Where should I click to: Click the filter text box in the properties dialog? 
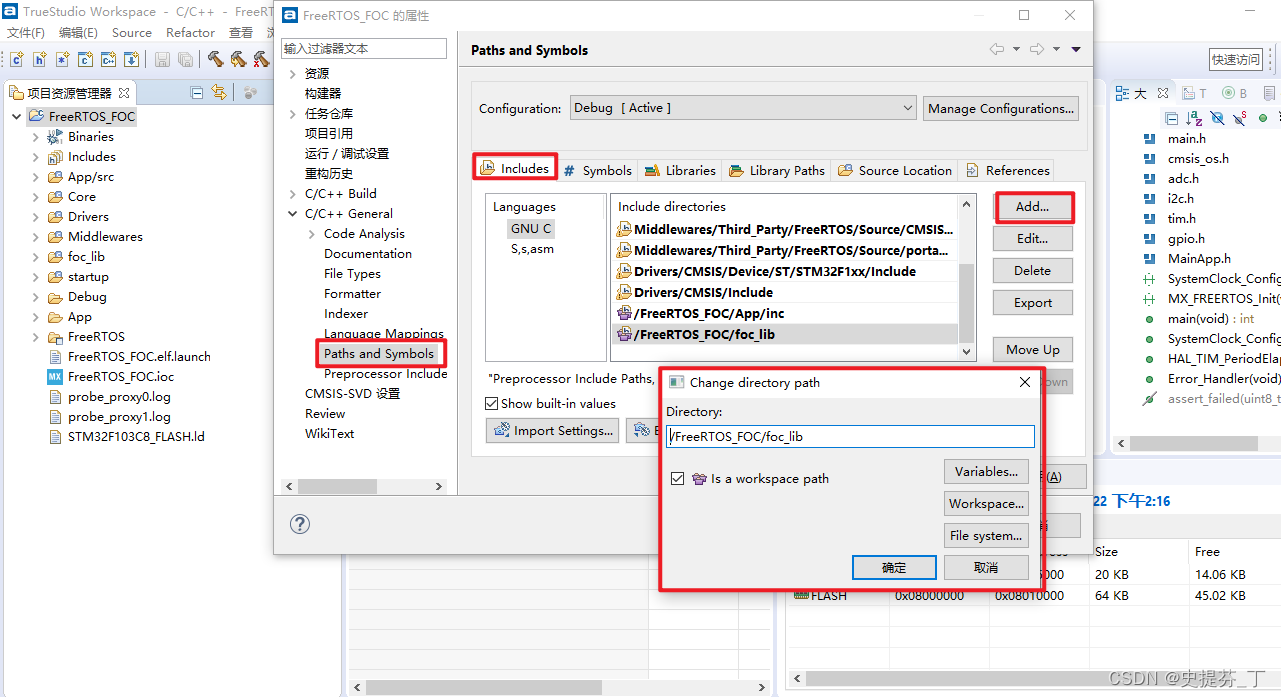[364, 49]
